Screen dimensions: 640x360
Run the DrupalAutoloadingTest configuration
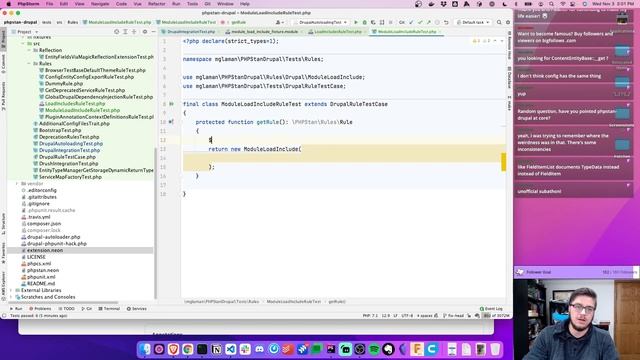(x=356, y=22)
